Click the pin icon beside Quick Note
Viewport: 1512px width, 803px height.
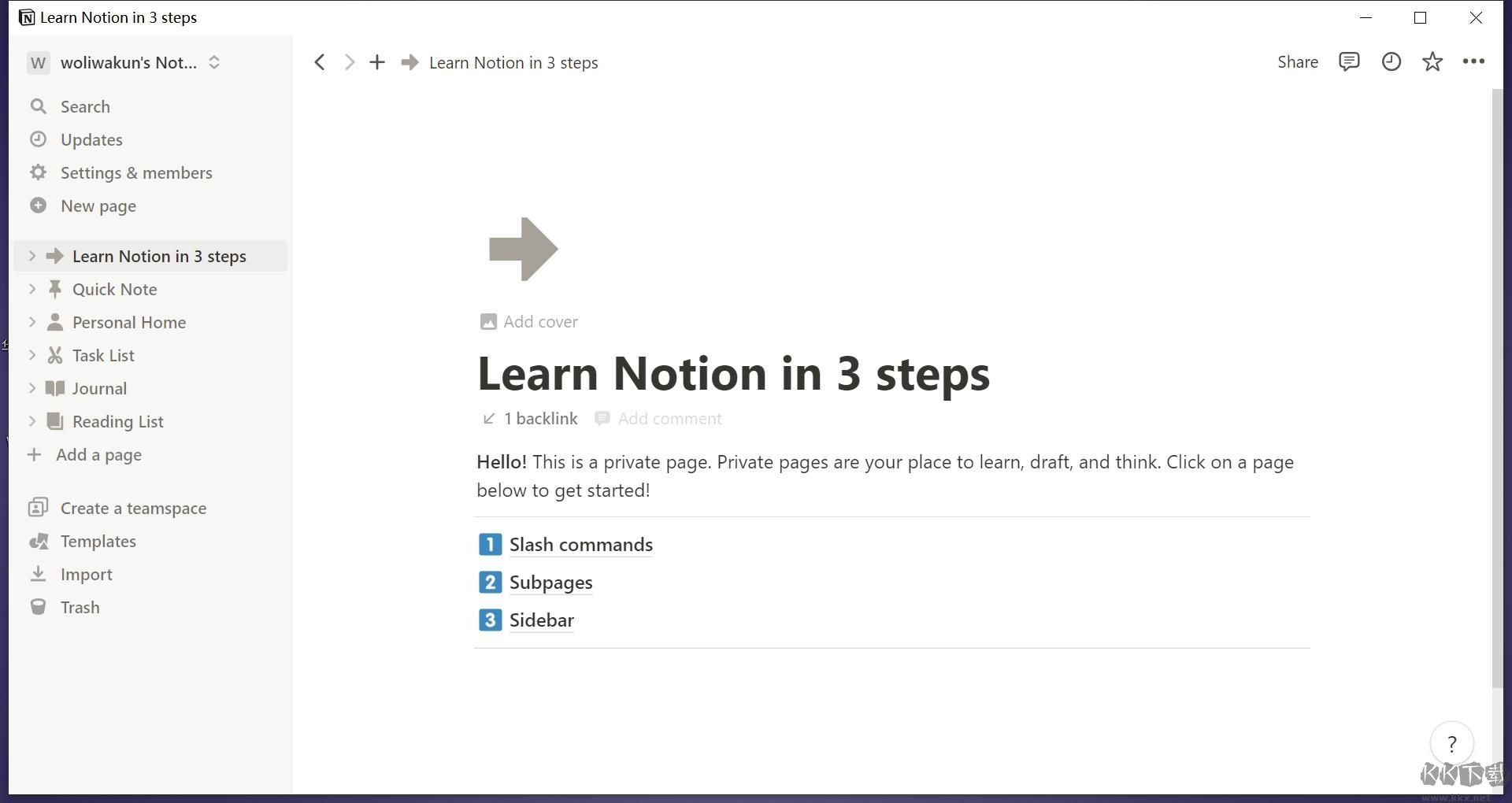(x=55, y=289)
